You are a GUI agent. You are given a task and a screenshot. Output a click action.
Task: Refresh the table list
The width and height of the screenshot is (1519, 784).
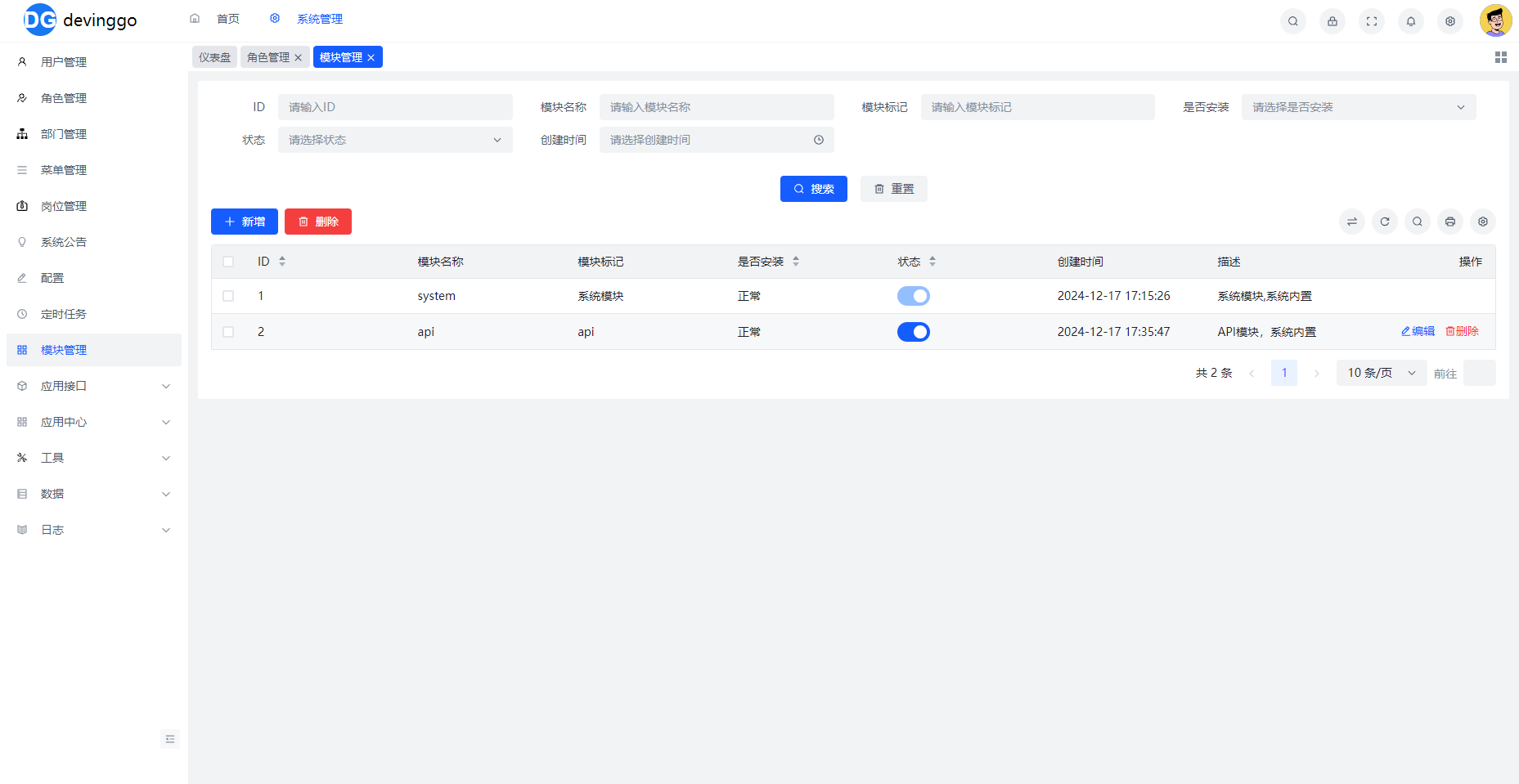(x=1385, y=222)
